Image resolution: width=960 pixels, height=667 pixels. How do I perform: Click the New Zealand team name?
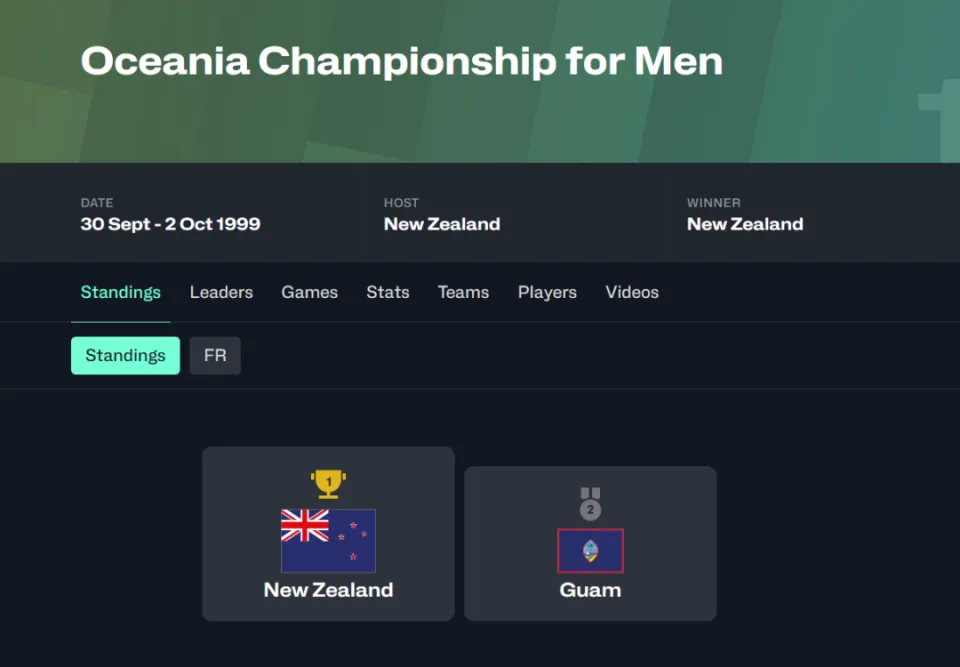[x=328, y=590]
